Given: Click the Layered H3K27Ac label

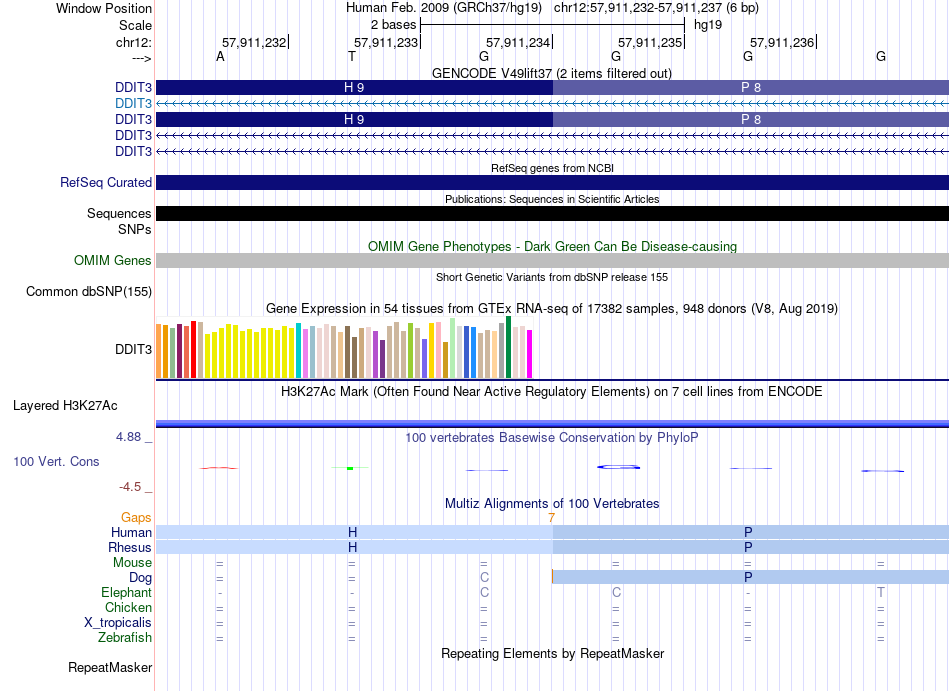Looking at the screenshot, I should point(65,406).
